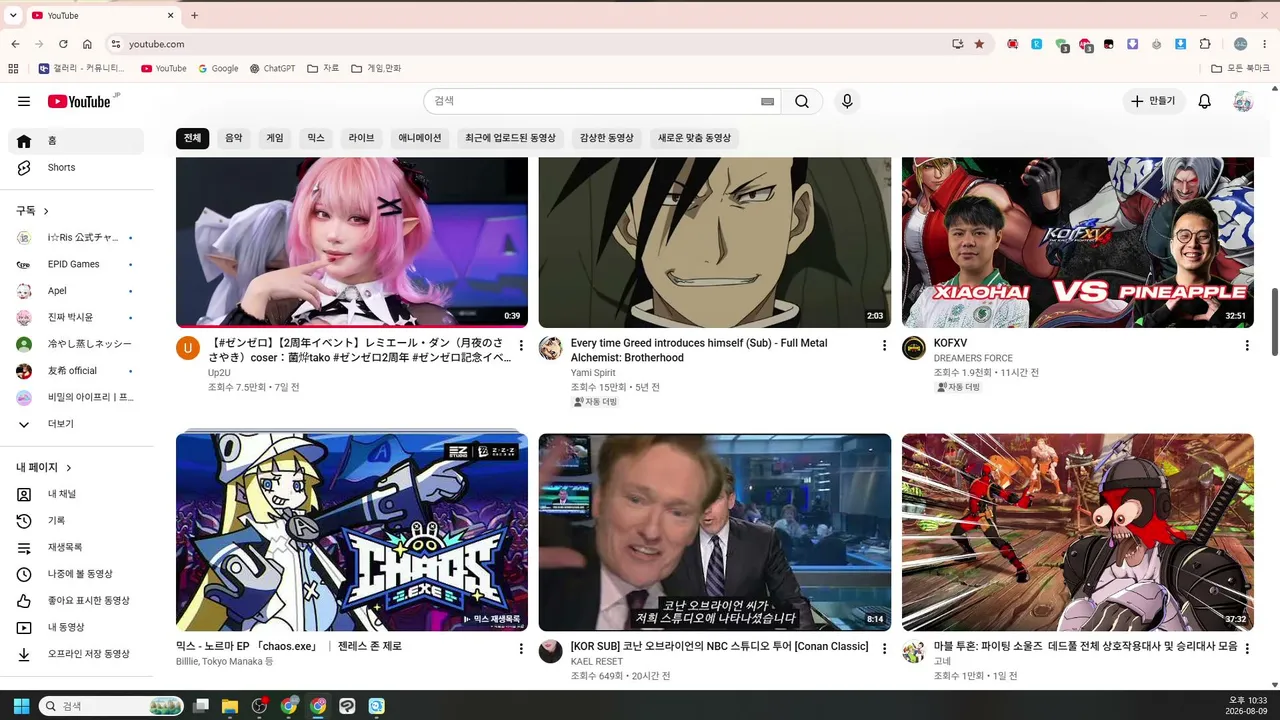Screen dimensions: 1280x720
Task: Open the EPID Games subscription
Action: tap(76, 264)
